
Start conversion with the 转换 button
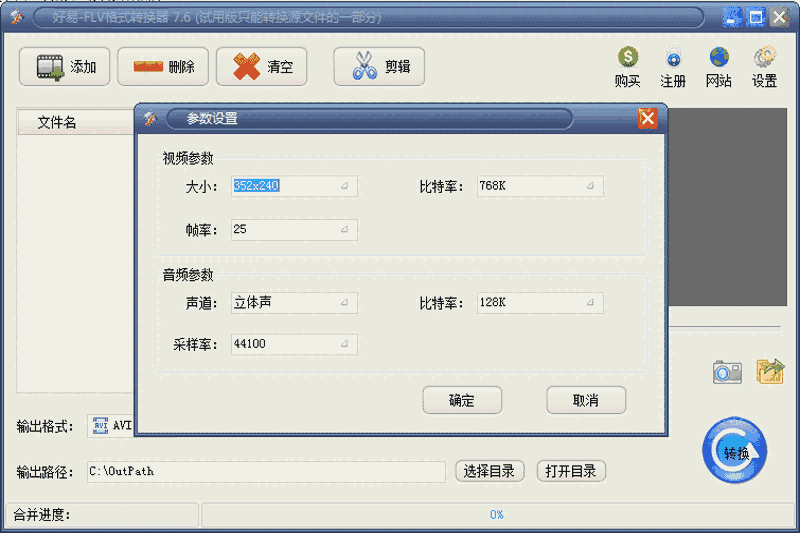click(x=735, y=450)
